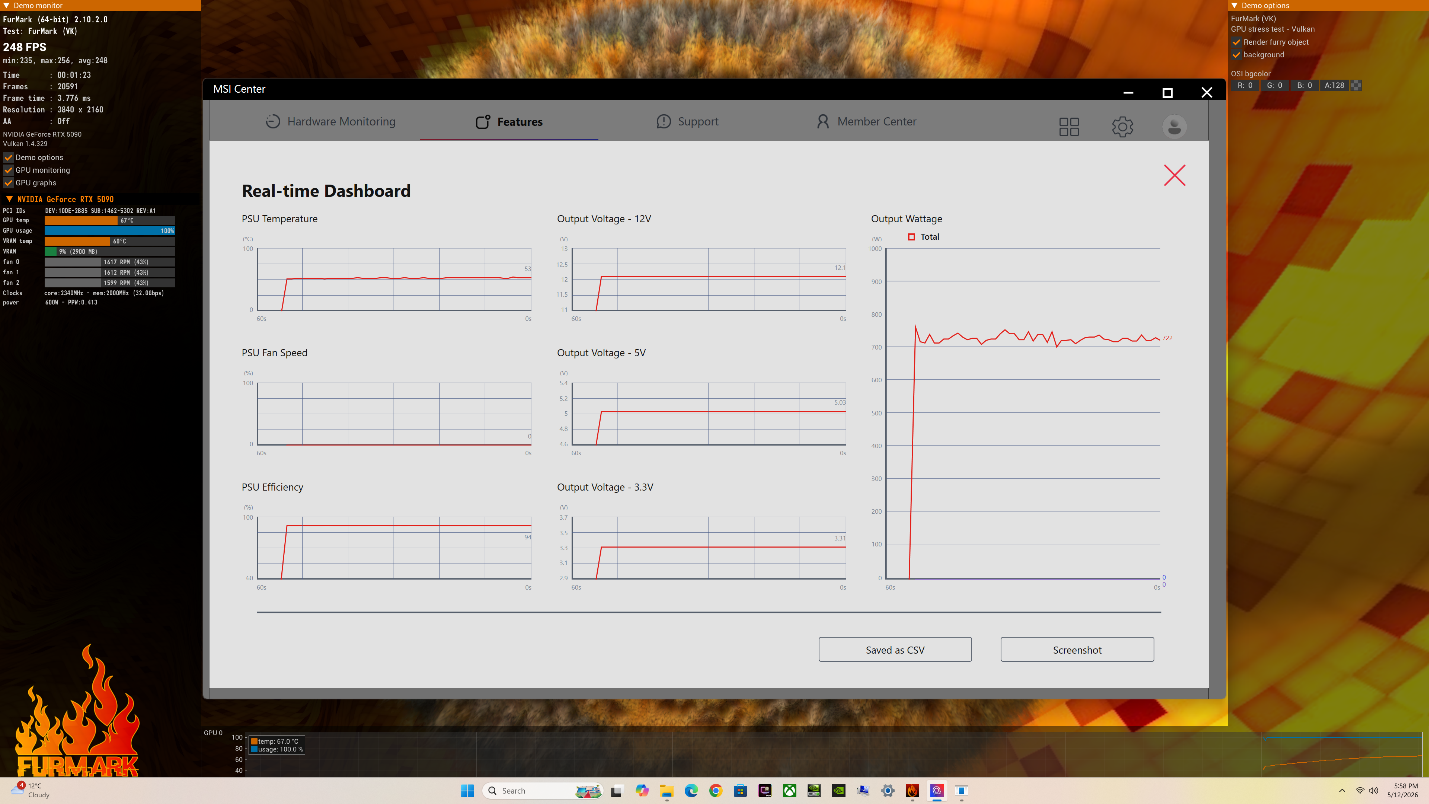Select the Features tab

point(509,122)
